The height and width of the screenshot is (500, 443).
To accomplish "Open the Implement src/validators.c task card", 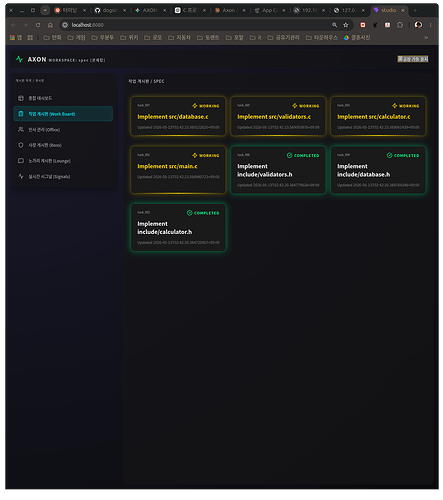I will pyautogui.click(x=278, y=116).
